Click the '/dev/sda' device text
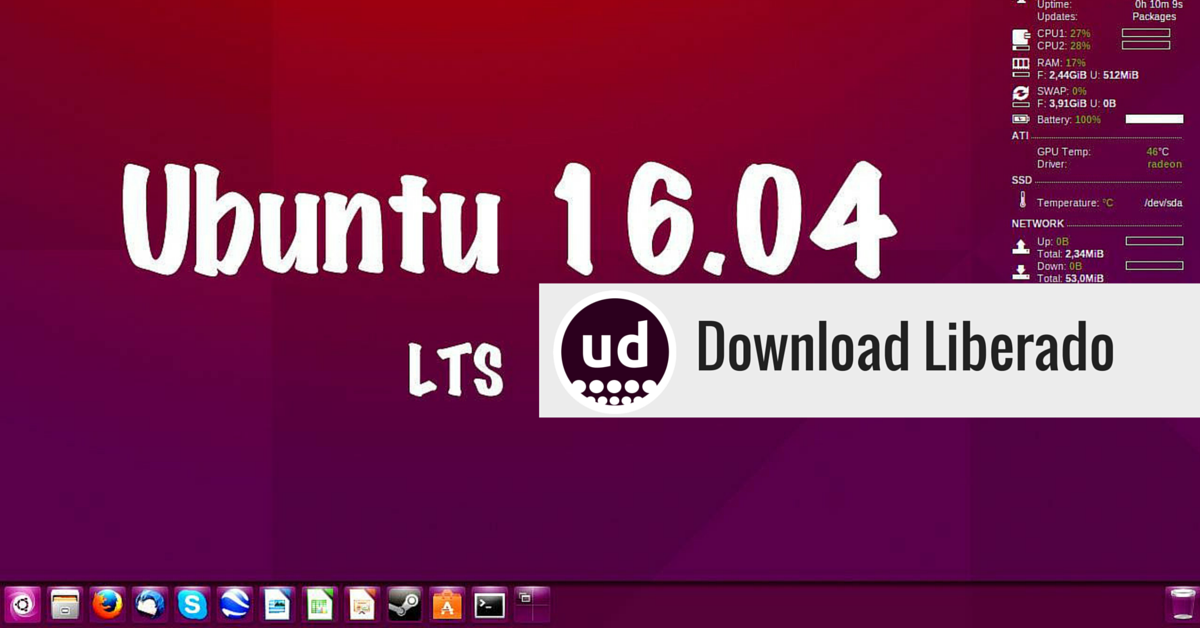The height and width of the screenshot is (628, 1200). click(x=1163, y=203)
